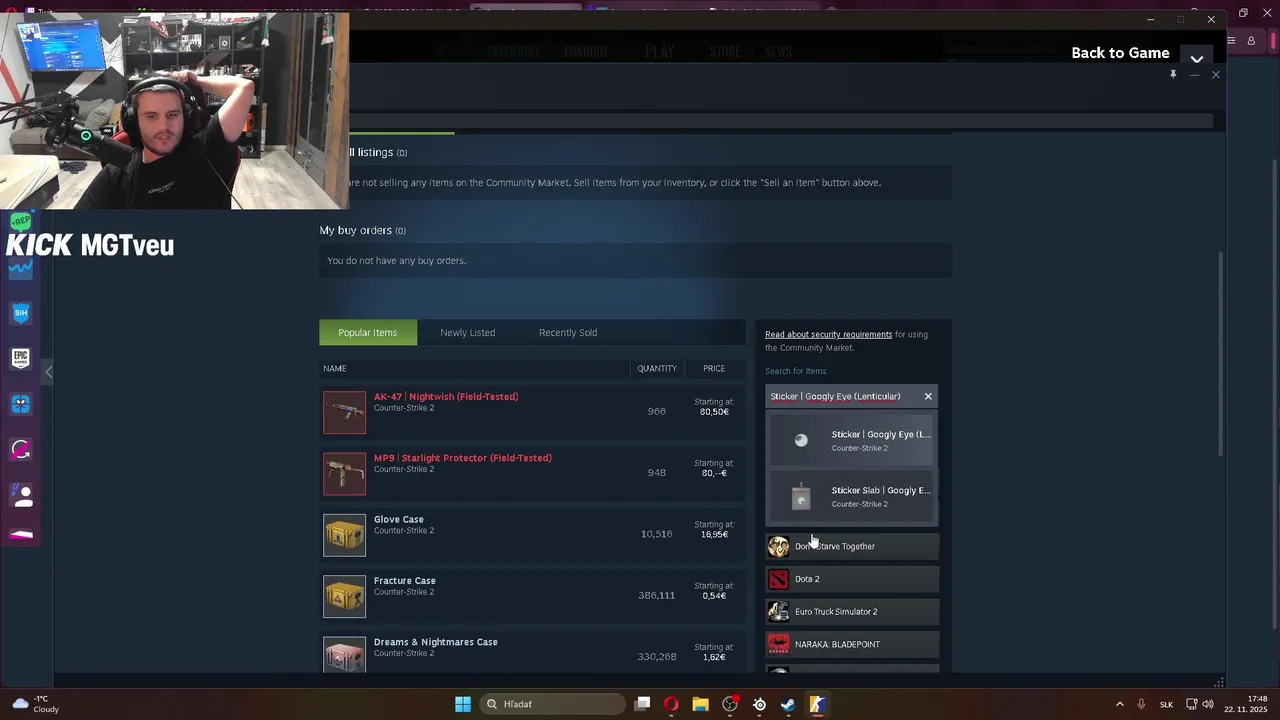
Task: Click the Euro Truck Simulator 2 icon
Action: click(x=778, y=612)
